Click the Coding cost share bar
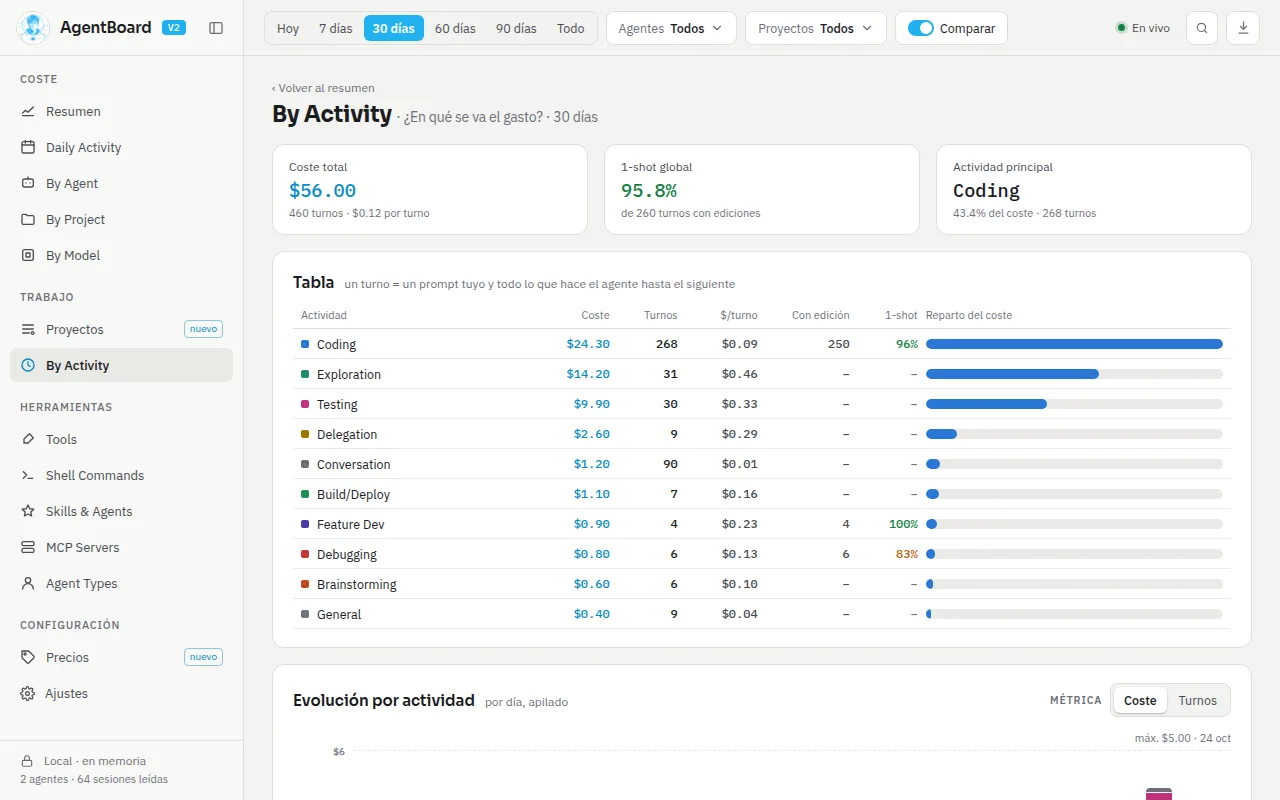 coord(1074,344)
